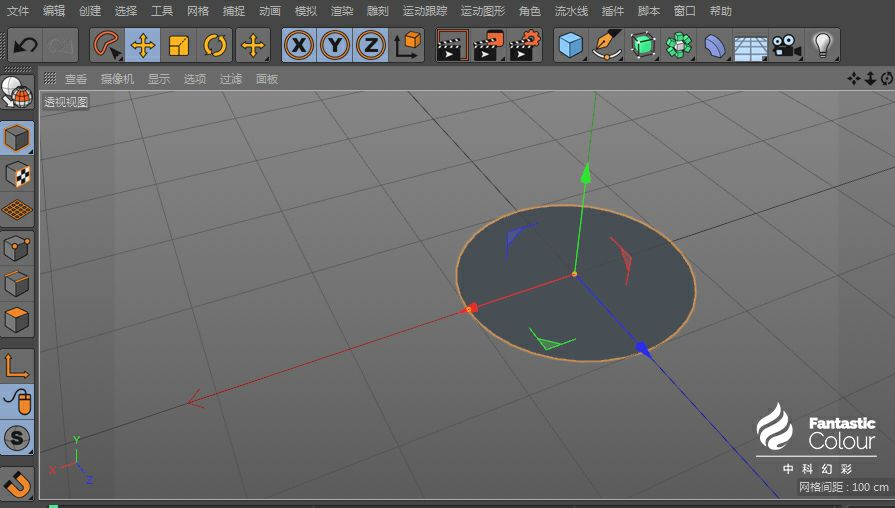Viewport: 895px width, 508px height.
Task: Open the 文件 menu
Action: [18, 11]
